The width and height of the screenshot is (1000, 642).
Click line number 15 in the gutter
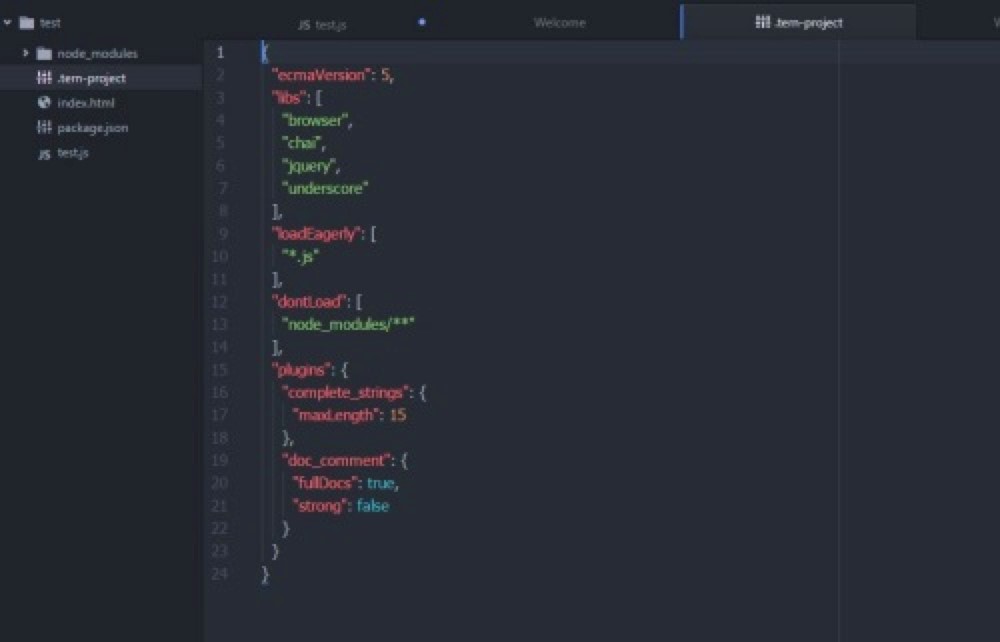click(218, 369)
